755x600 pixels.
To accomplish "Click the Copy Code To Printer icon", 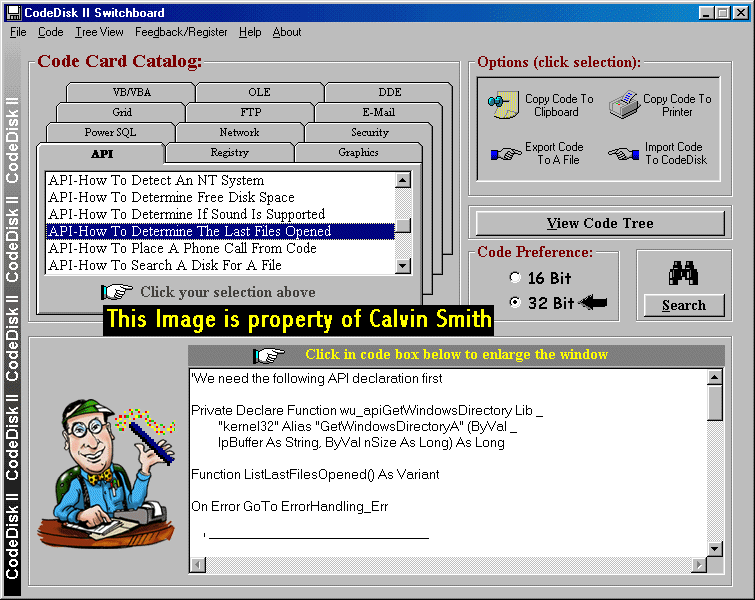I will click(625, 104).
